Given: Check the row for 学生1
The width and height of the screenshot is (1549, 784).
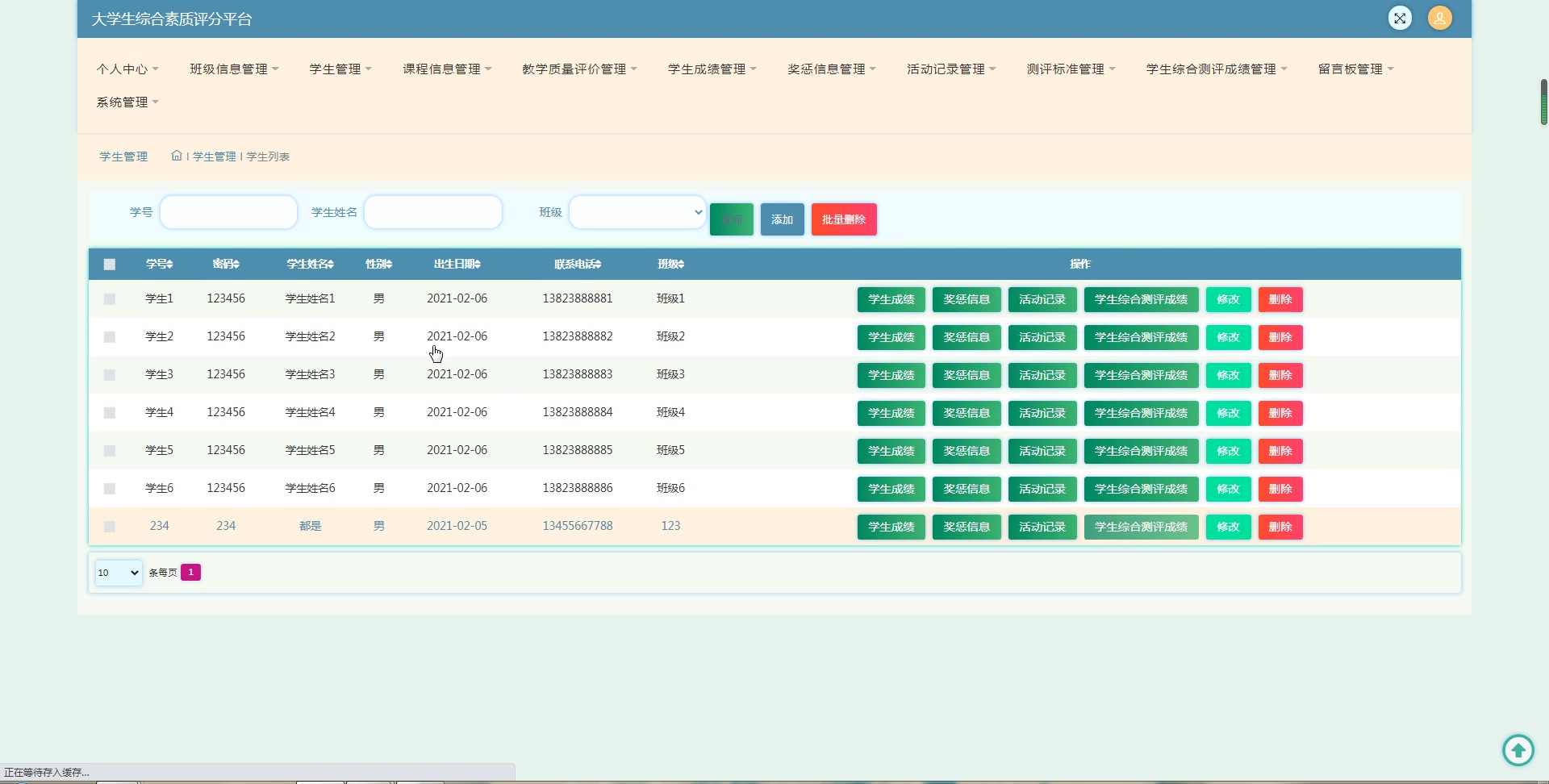Looking at the screenshot, I should tap(110, 299).
